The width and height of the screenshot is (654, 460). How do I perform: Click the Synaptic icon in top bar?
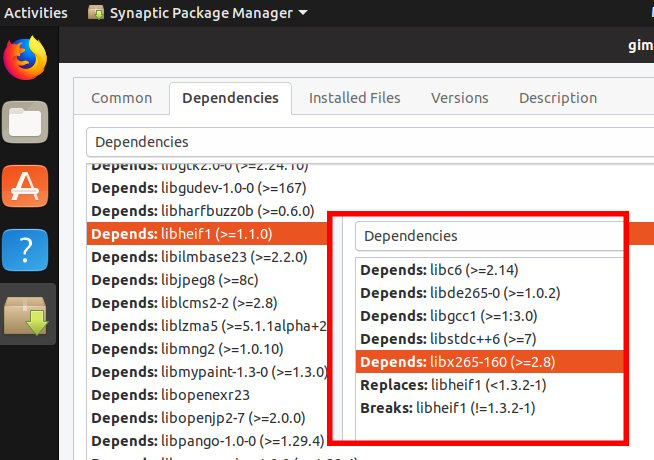click(x=96, y=13)
